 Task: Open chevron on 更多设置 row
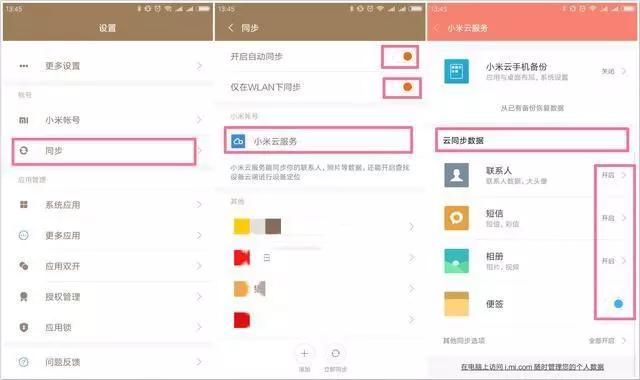199,66
